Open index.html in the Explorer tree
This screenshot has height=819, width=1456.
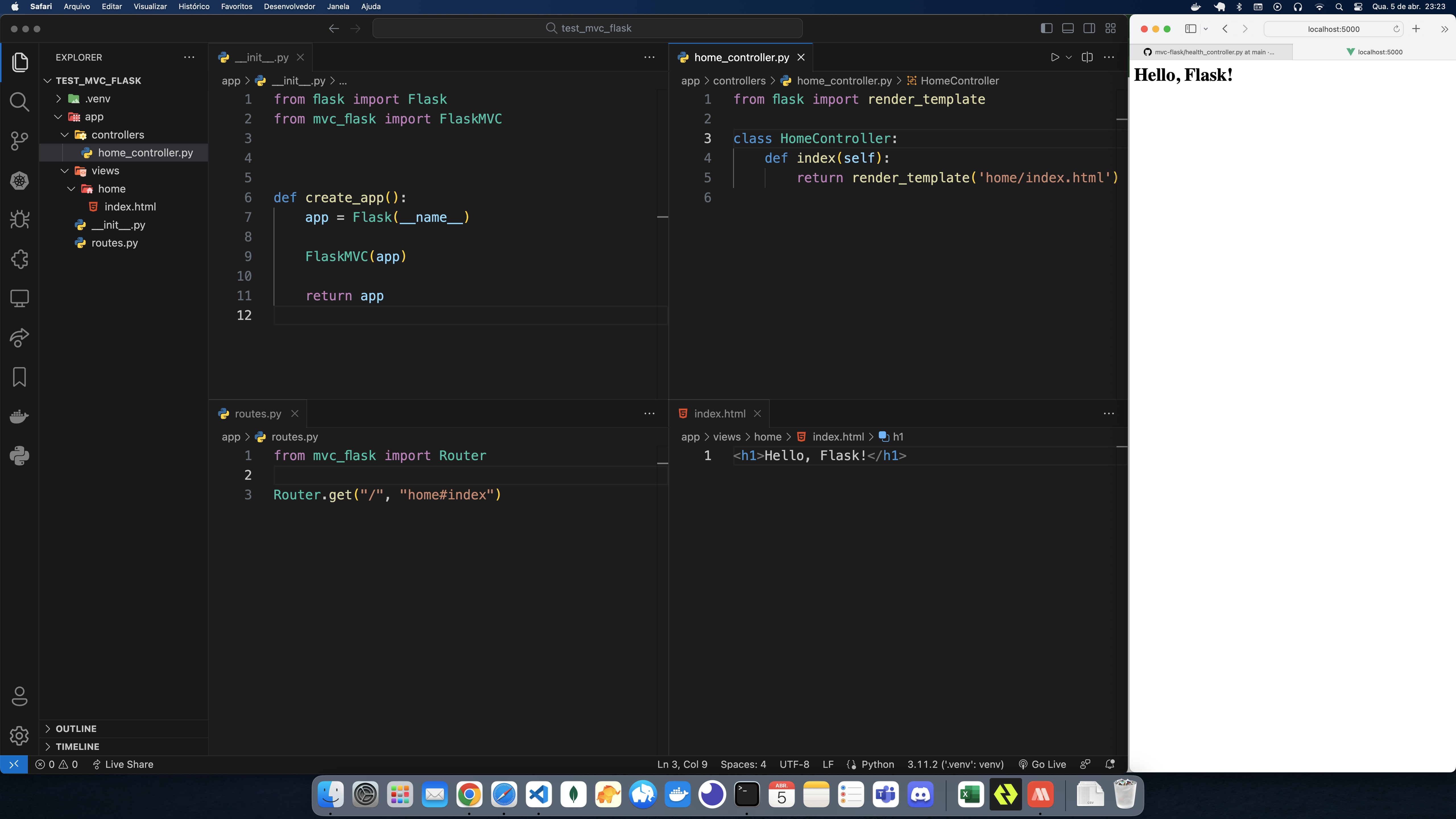[130, 207]
